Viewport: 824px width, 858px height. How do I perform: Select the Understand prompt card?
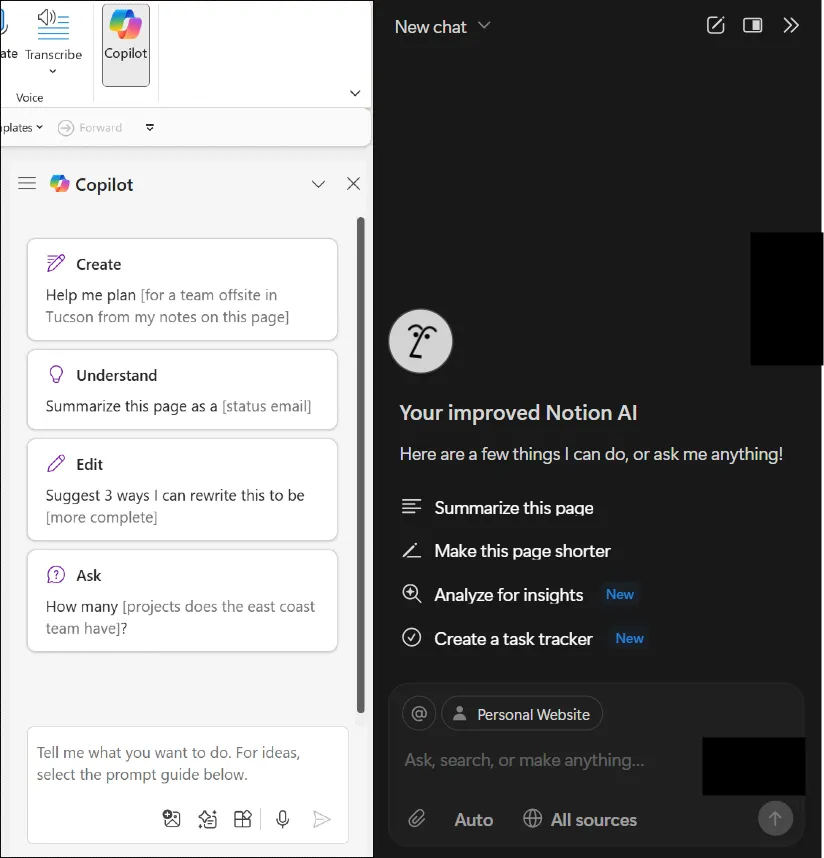[182, 390]
